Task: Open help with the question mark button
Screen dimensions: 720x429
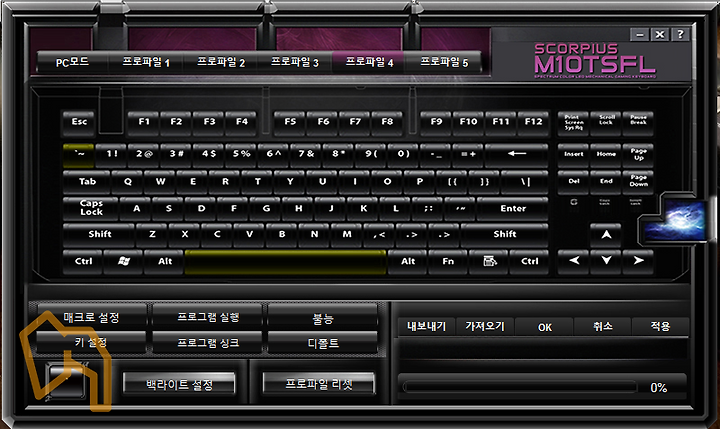Action: (680, 34)
